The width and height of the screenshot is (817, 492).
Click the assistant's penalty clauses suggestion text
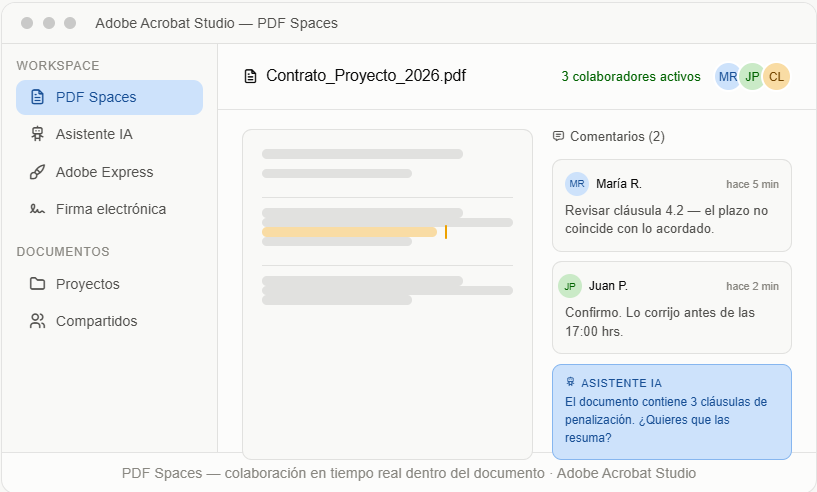tap(666, 420)
